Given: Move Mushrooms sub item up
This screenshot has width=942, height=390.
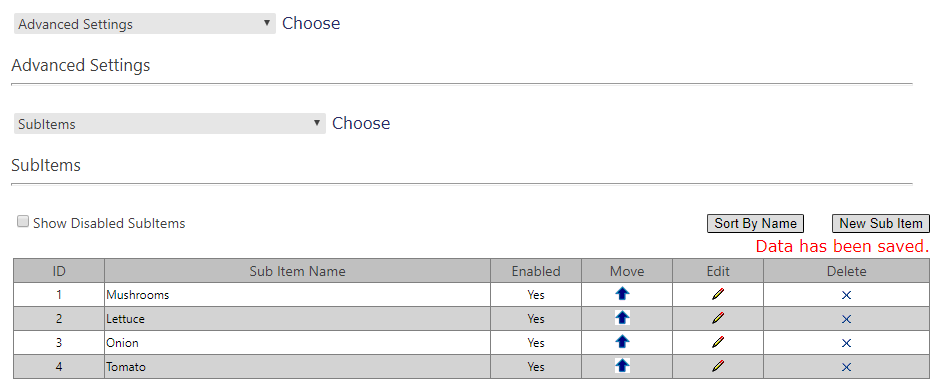Looking at the screenshot, I should [622, 294].
